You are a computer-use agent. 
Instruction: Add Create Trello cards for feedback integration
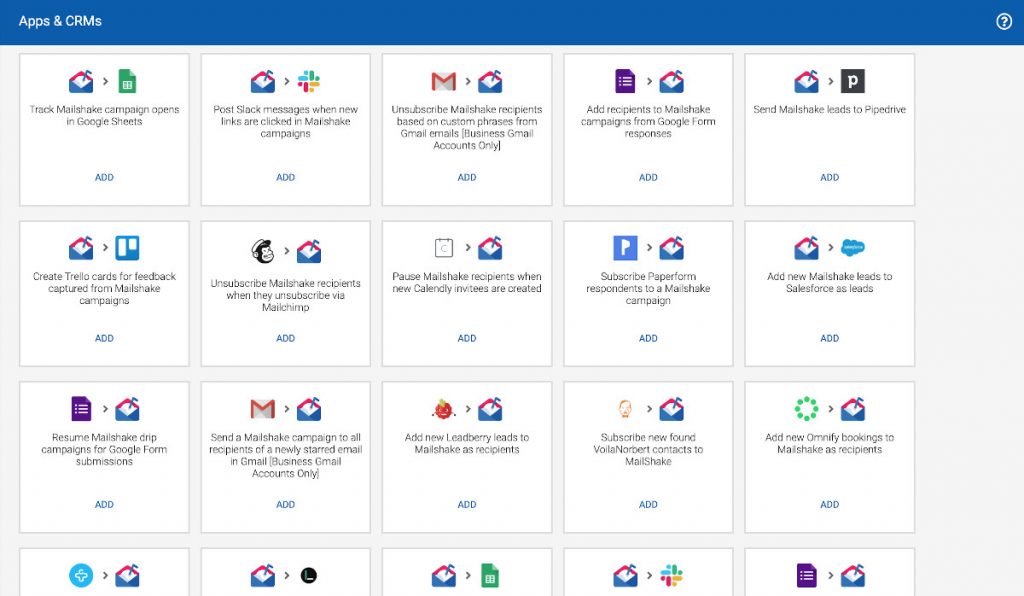coord(104,338)
